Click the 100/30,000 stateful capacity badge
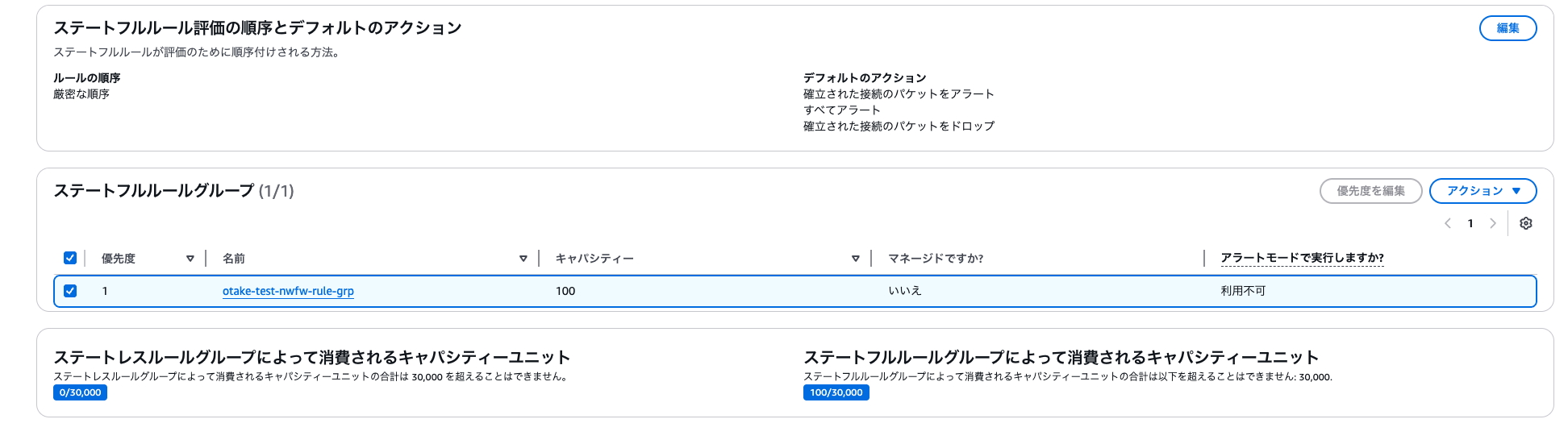Screen dimensions: 1568x444 point(836,392)
